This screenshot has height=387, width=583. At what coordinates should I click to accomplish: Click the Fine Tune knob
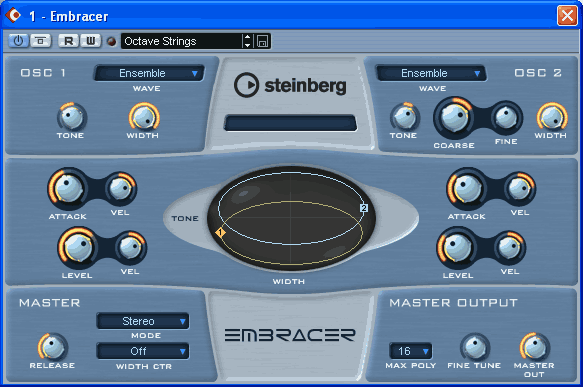coord(474,347)
